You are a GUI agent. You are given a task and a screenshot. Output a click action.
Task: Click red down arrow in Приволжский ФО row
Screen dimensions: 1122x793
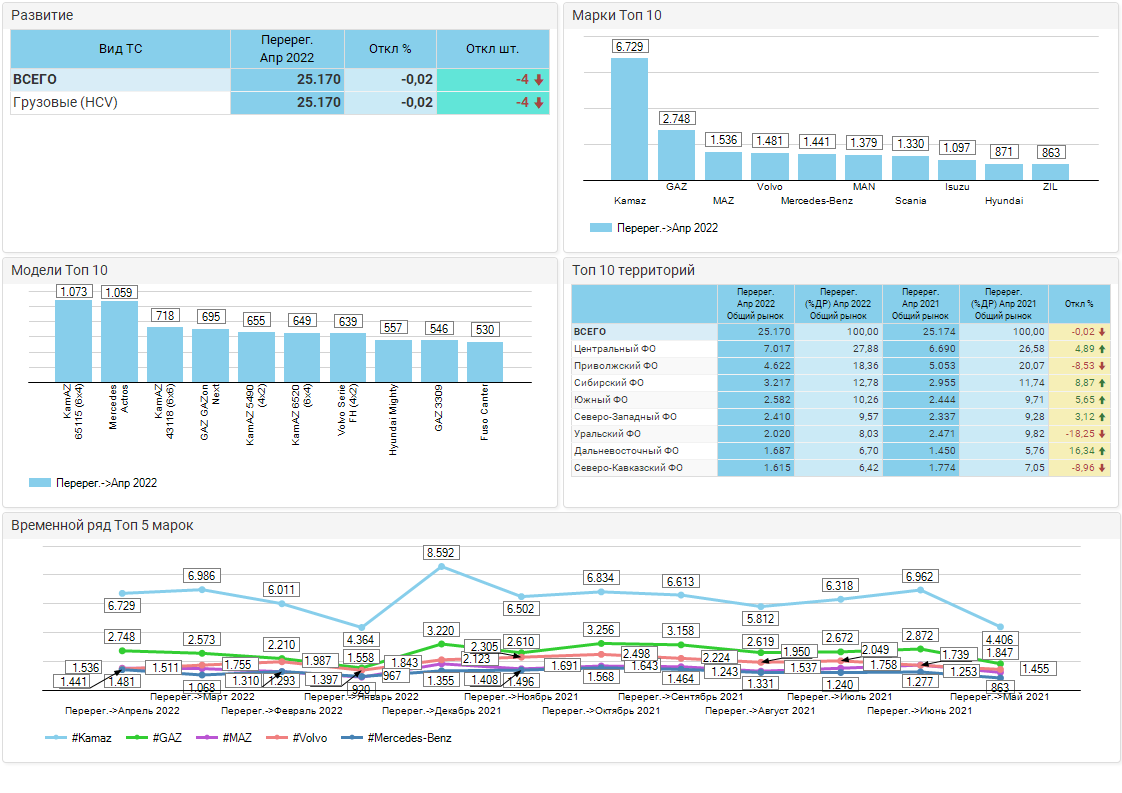(x=1101, y=366)
